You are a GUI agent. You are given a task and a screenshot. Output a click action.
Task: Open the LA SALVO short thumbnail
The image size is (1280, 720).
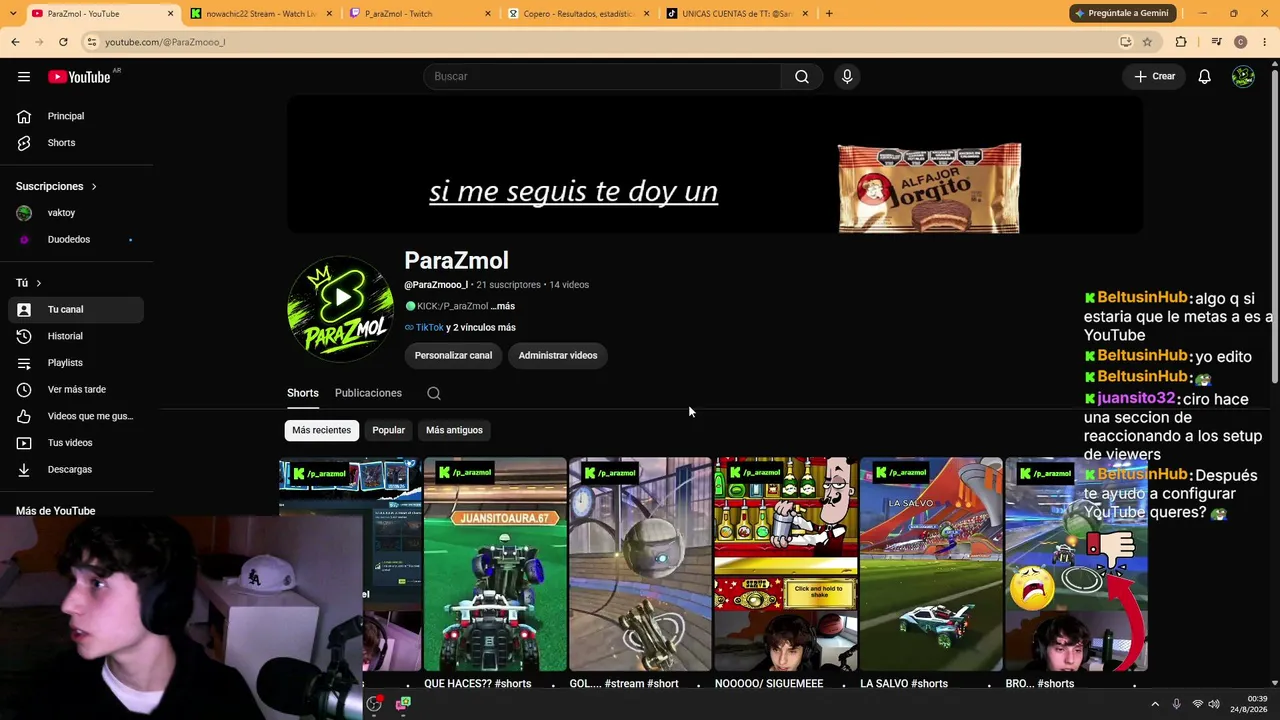pyautogui.click(x=931, y=564)
